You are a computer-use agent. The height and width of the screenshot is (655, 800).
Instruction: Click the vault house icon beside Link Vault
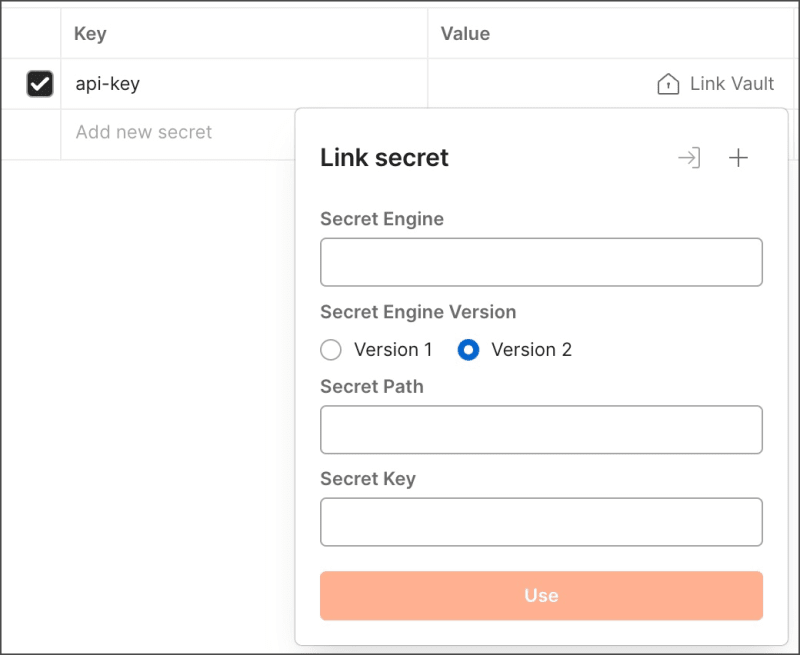(667, 84)
